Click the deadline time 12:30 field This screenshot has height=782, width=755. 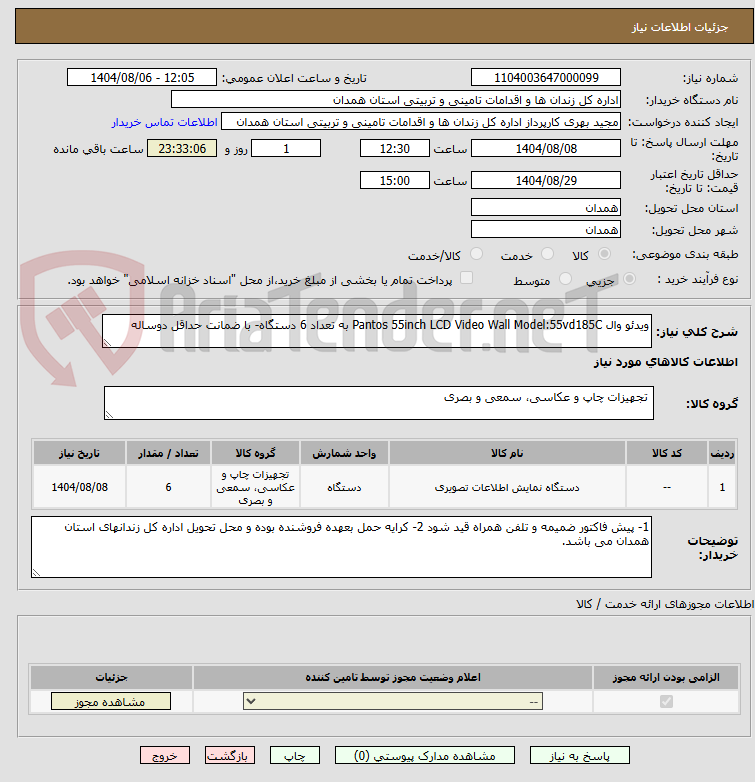tap(394, 149)
